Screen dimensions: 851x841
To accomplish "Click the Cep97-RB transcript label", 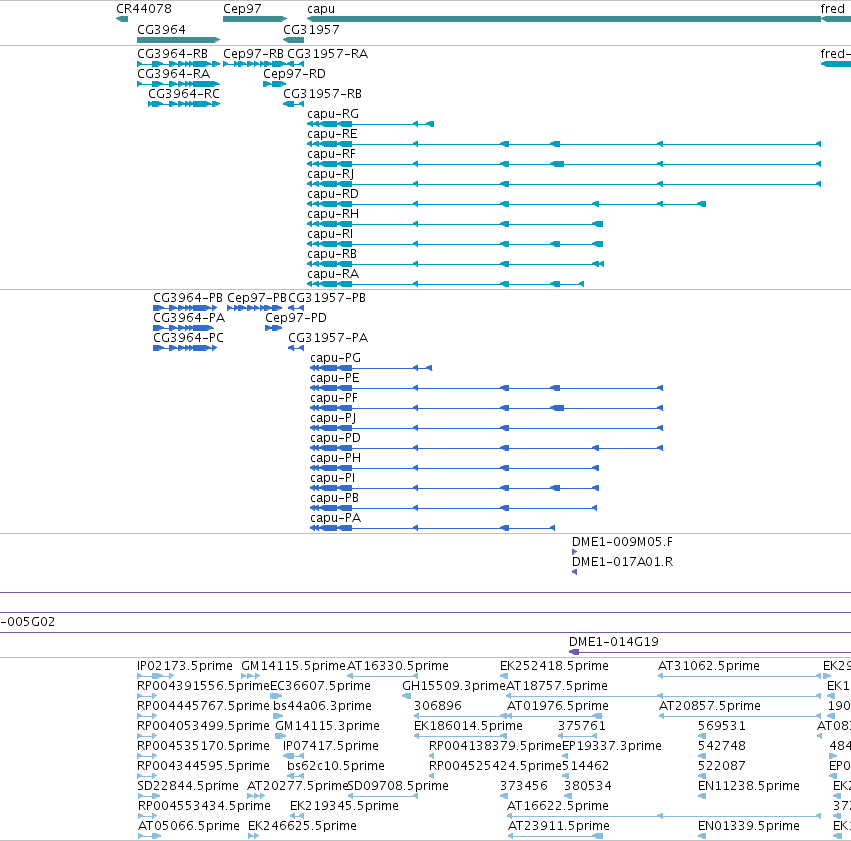I will (253, 54).
